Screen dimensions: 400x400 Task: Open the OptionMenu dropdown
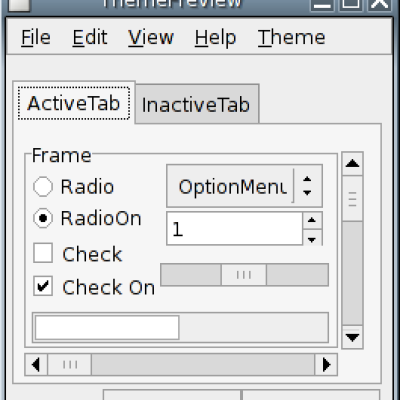244,186
